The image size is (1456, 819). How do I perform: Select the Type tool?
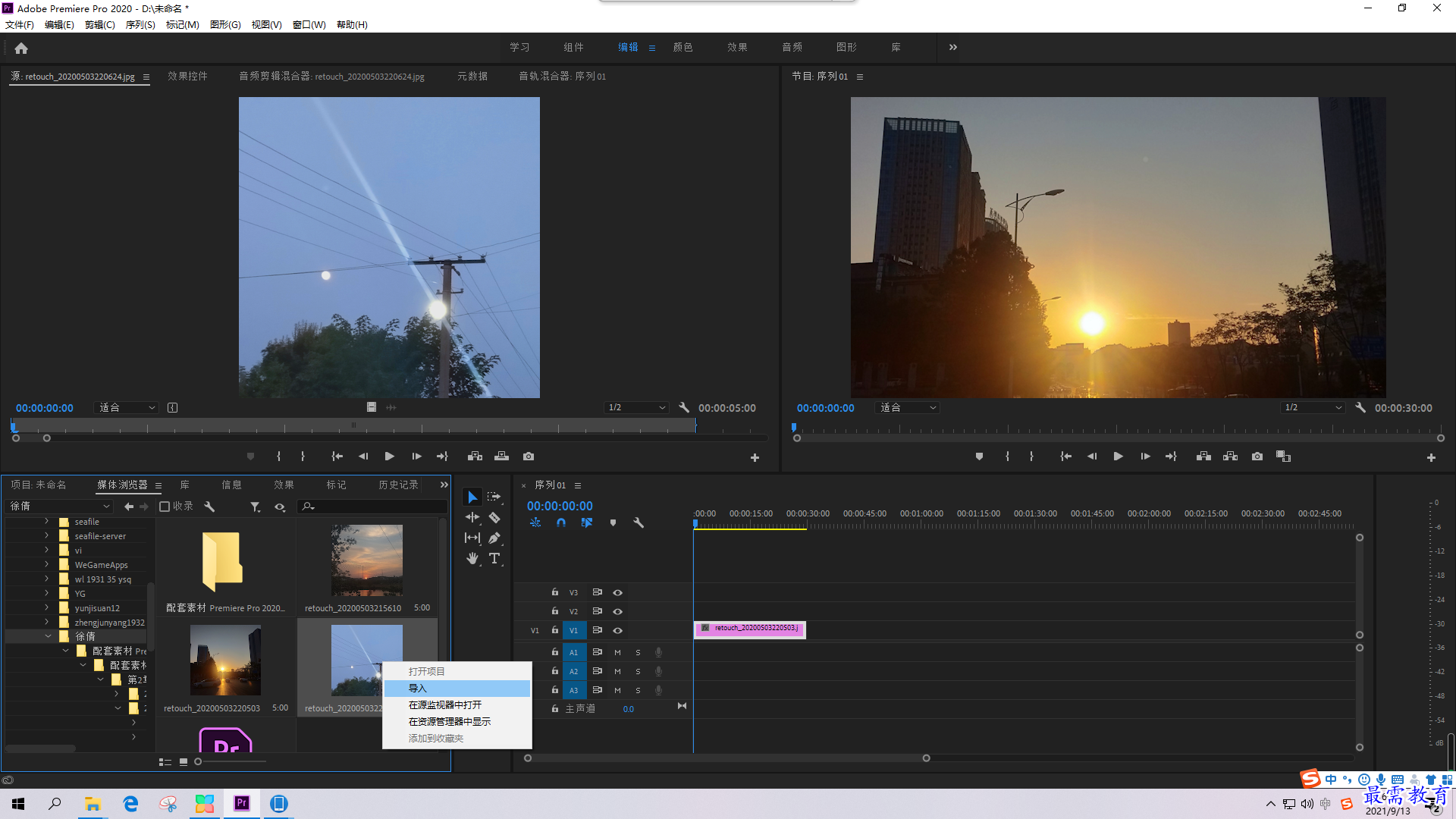[494, 558]
